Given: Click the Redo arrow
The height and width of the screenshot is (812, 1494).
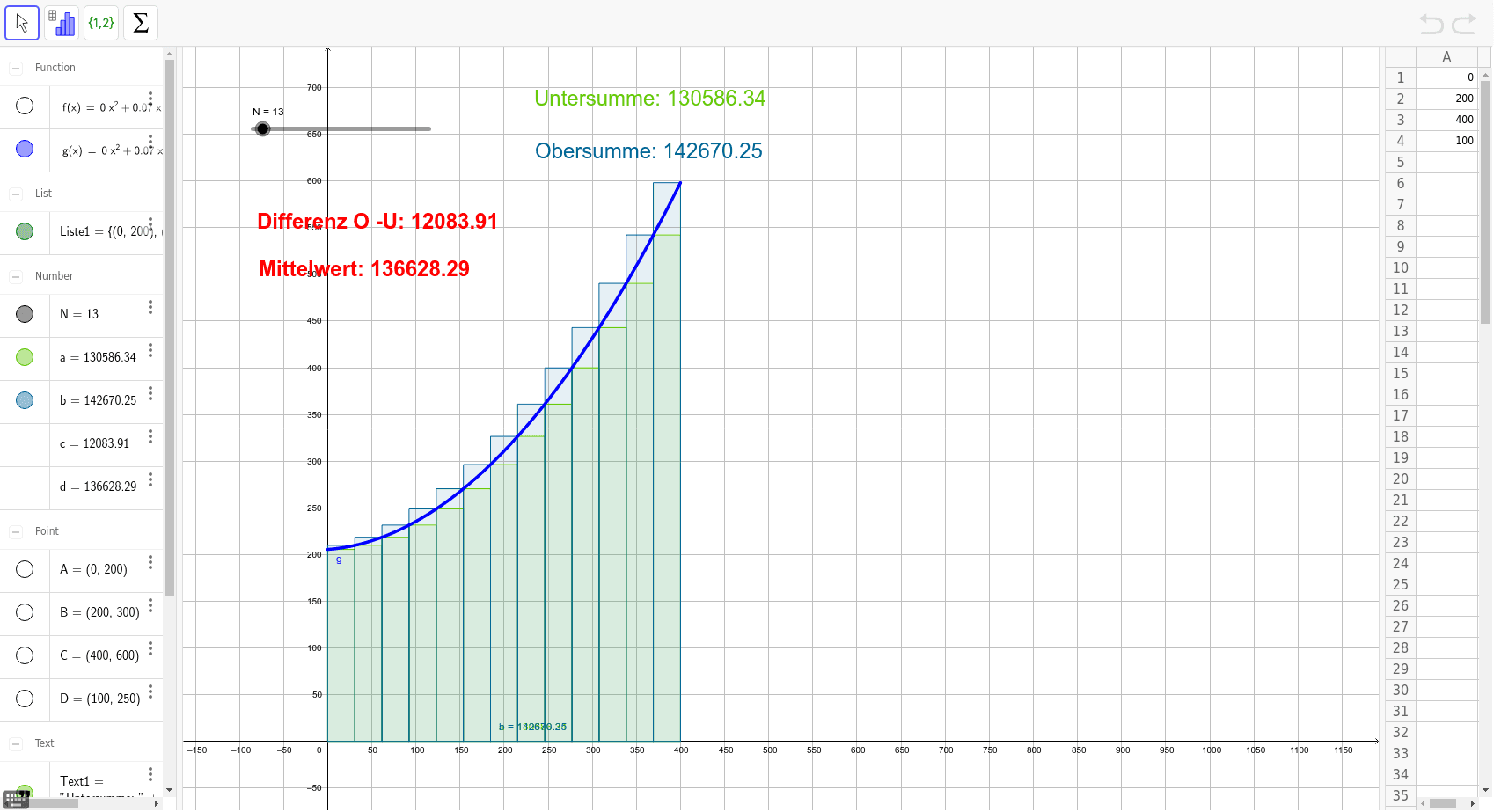Looking at the screenshot, I should pyautogui.click(x=1464, y=24).
